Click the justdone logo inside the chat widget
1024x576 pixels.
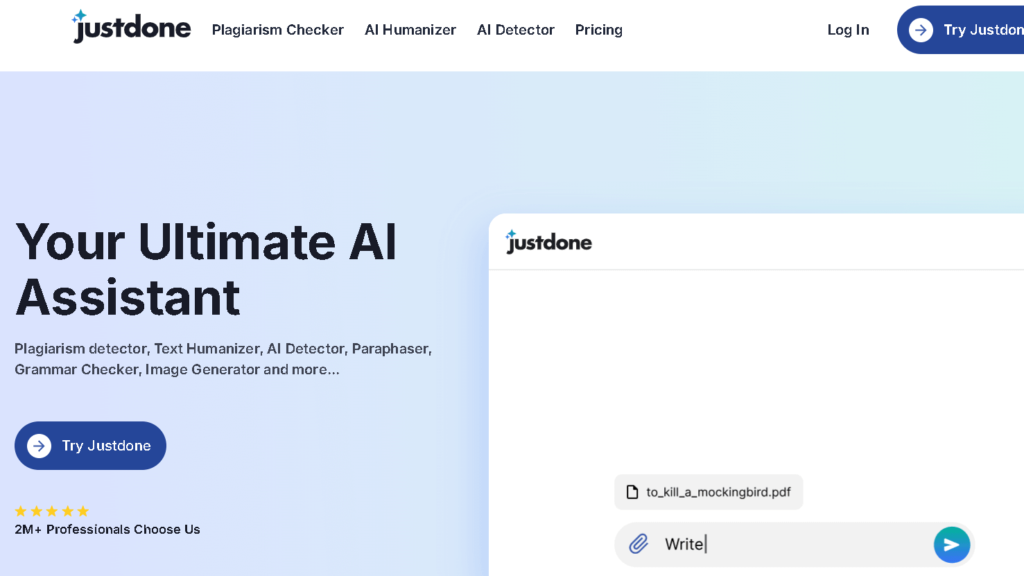tap(548, 241)
